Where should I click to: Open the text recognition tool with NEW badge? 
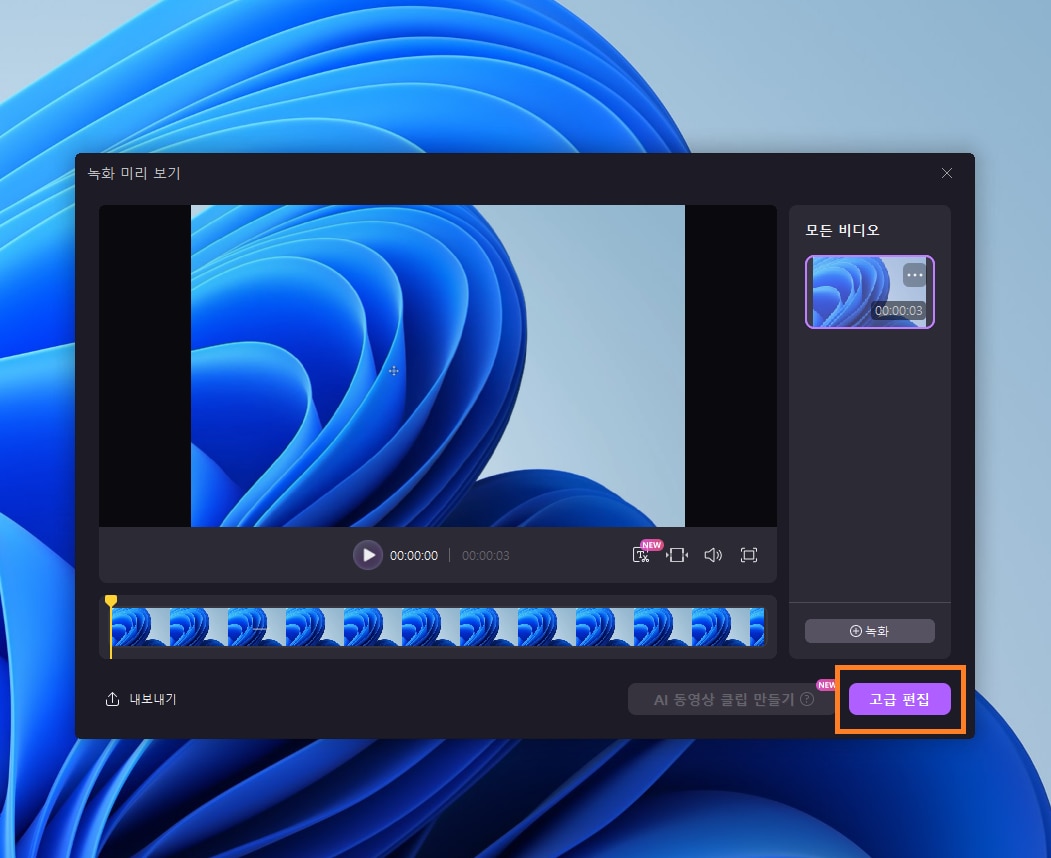click(x=641, y=555)
